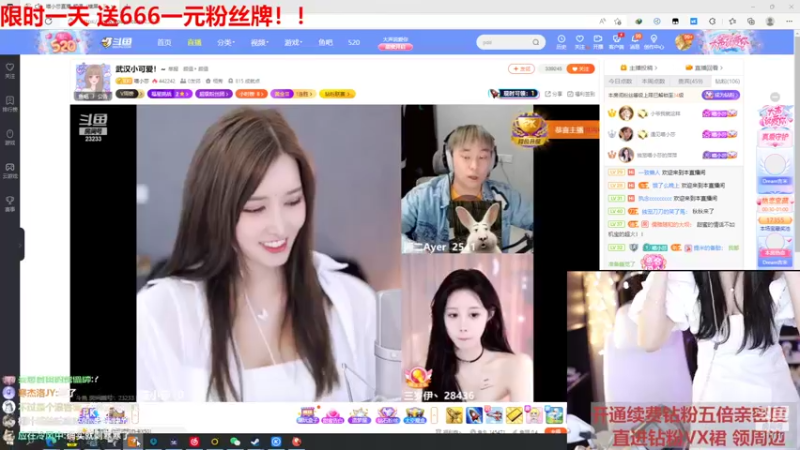Open Steam from the taskbar
Image resolution: width=800 pixels, height=450 pixels.
tap(255, 442)
